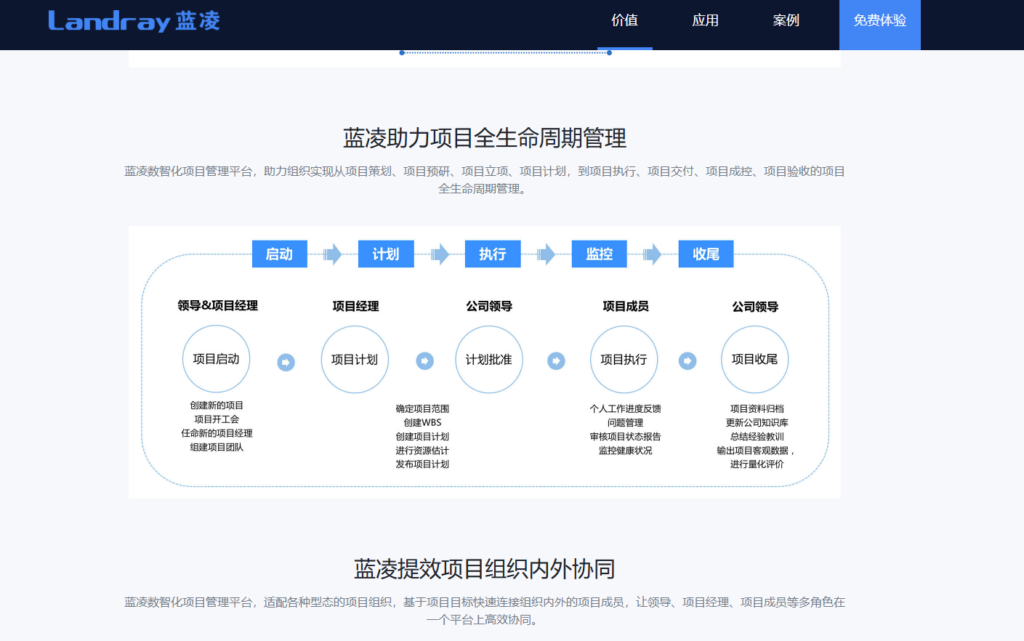Click the Landray 蓝凌 logo

point(133,21)
